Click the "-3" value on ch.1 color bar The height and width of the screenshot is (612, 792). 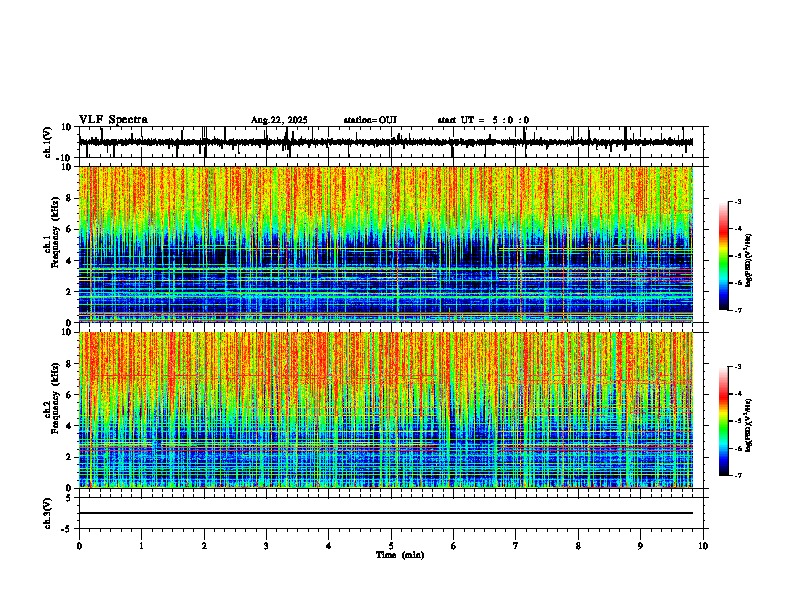tap(737, 201)
